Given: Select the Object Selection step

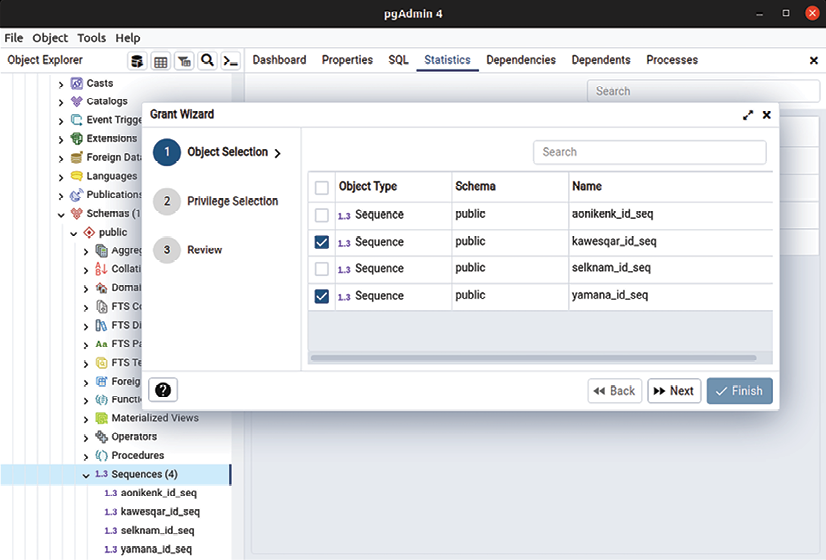Looking at the screenshot, I should (218, 152).
